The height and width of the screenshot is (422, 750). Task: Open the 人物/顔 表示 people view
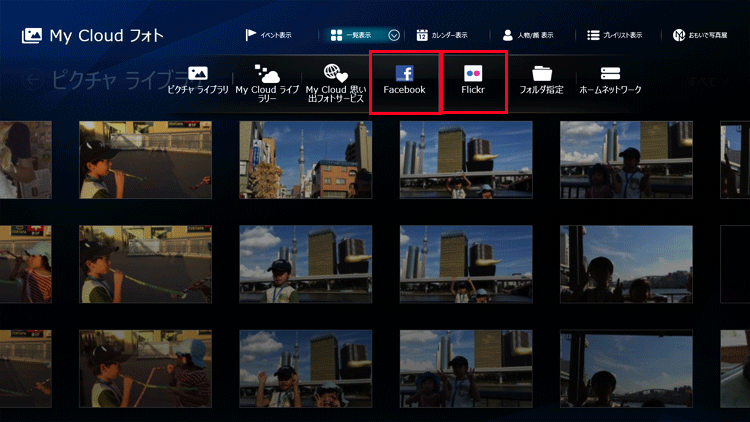click(x=528, y=35)
